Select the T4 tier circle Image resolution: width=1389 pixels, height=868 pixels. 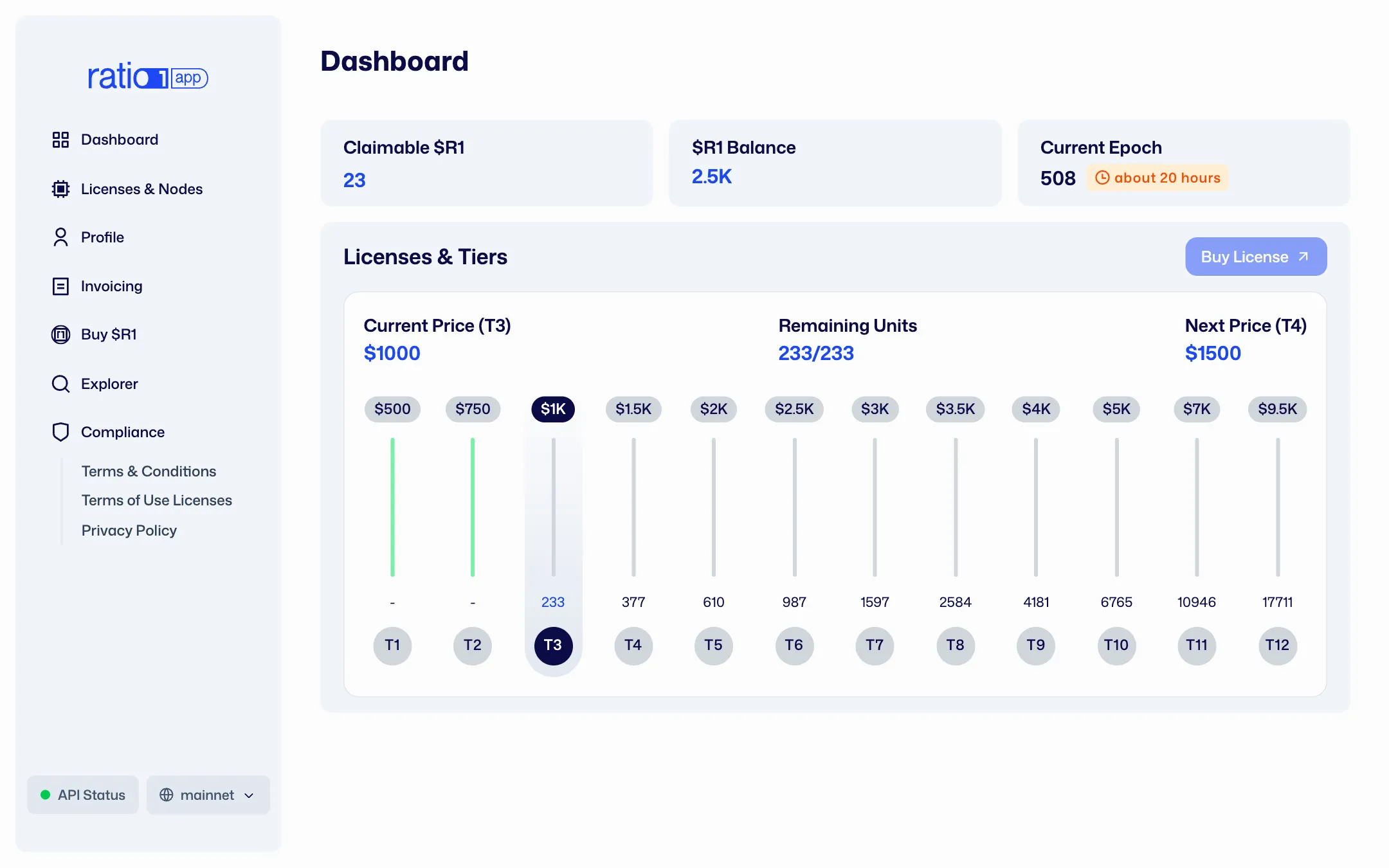pyautogui.click(x=633, y=646)
